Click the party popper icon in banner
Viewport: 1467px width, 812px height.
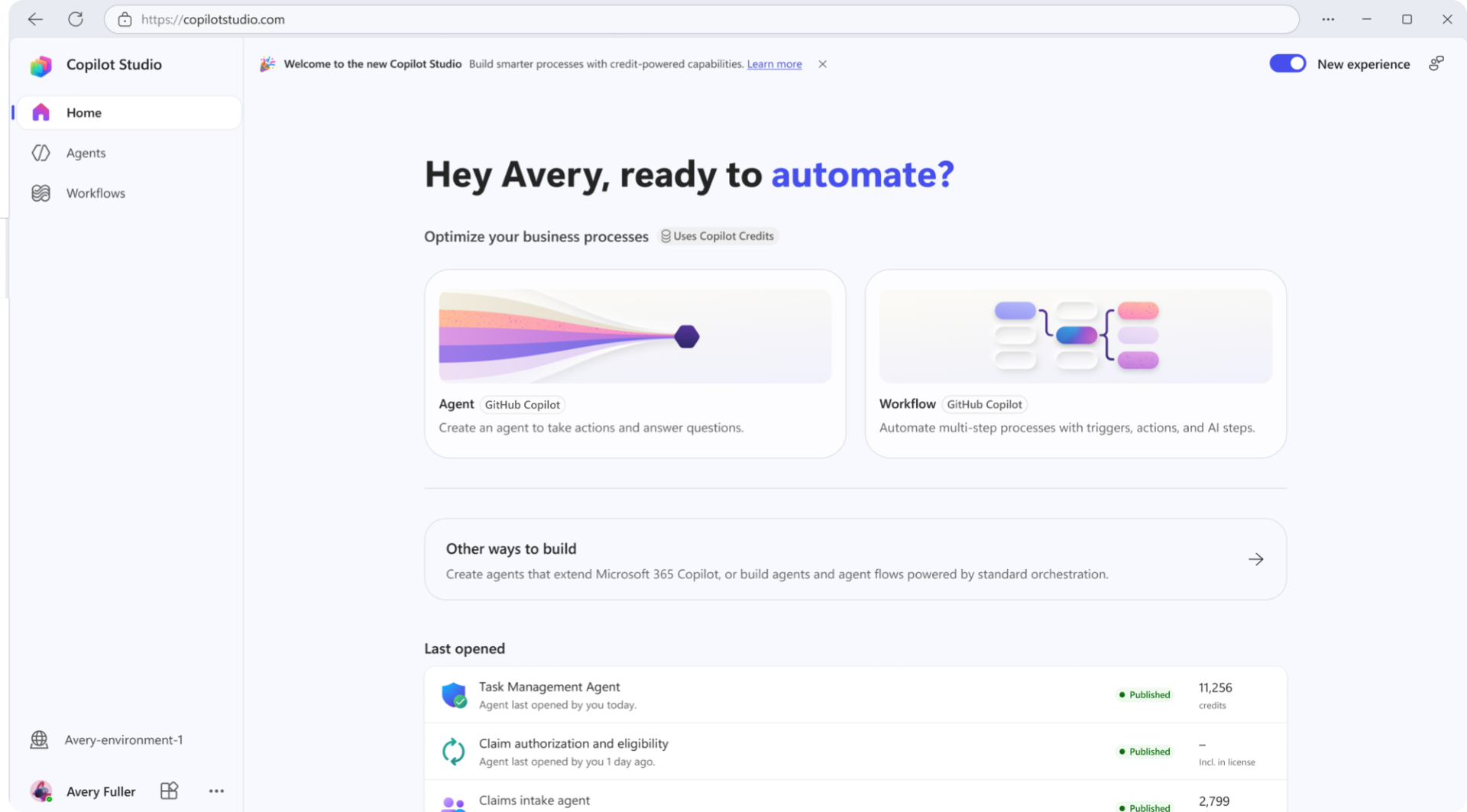point(267,64)
